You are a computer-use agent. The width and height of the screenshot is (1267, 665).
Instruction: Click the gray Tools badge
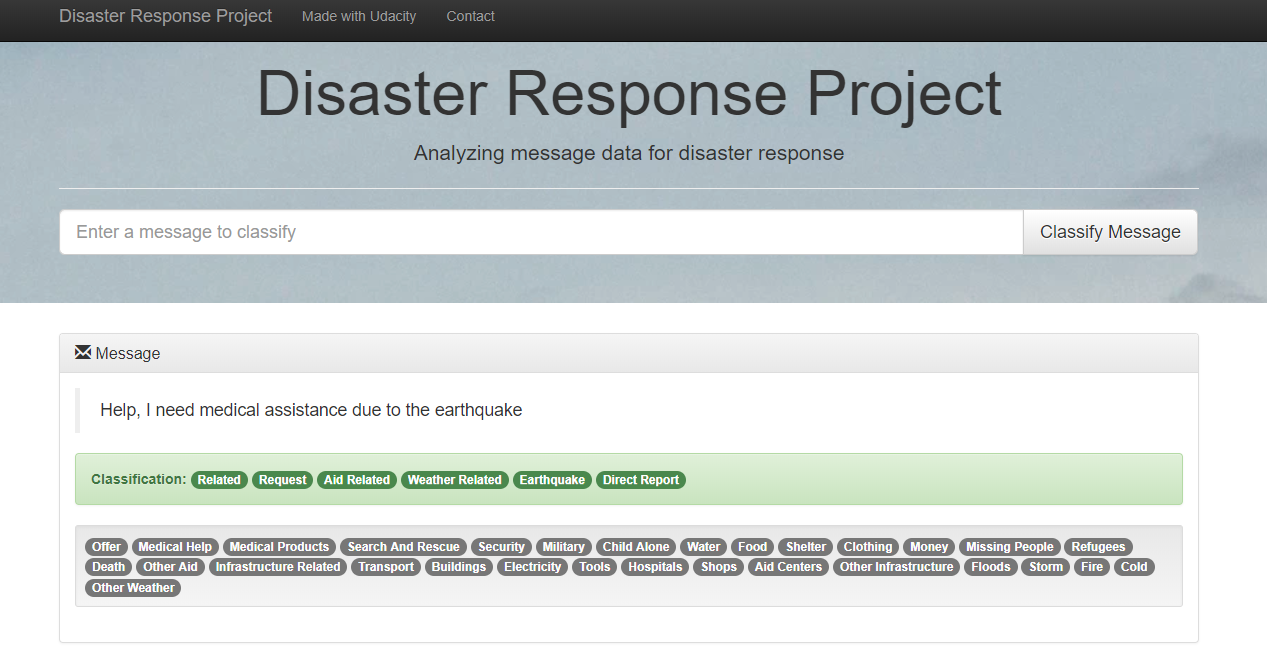(x=595, y=567)
